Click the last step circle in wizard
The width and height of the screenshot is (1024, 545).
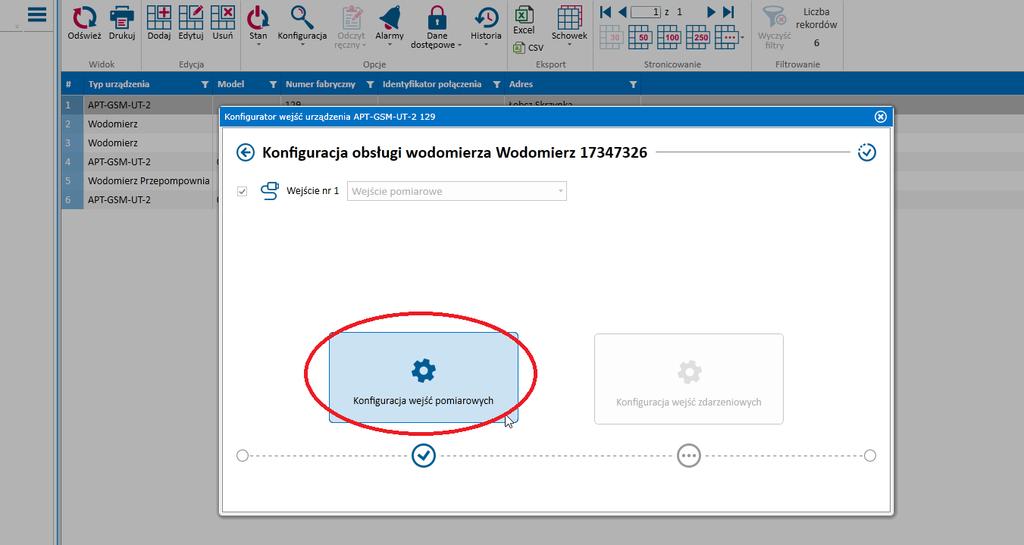870,456
